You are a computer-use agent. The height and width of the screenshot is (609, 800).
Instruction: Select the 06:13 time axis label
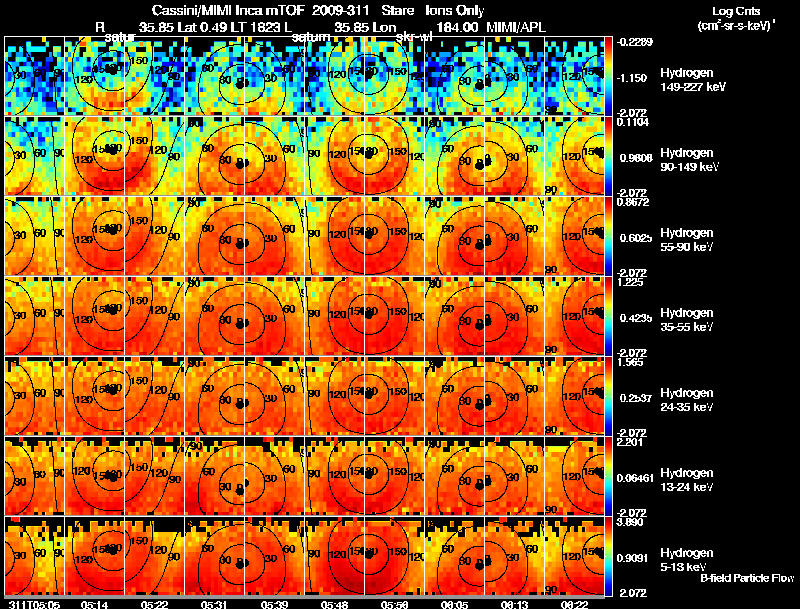tap(514, 604)
